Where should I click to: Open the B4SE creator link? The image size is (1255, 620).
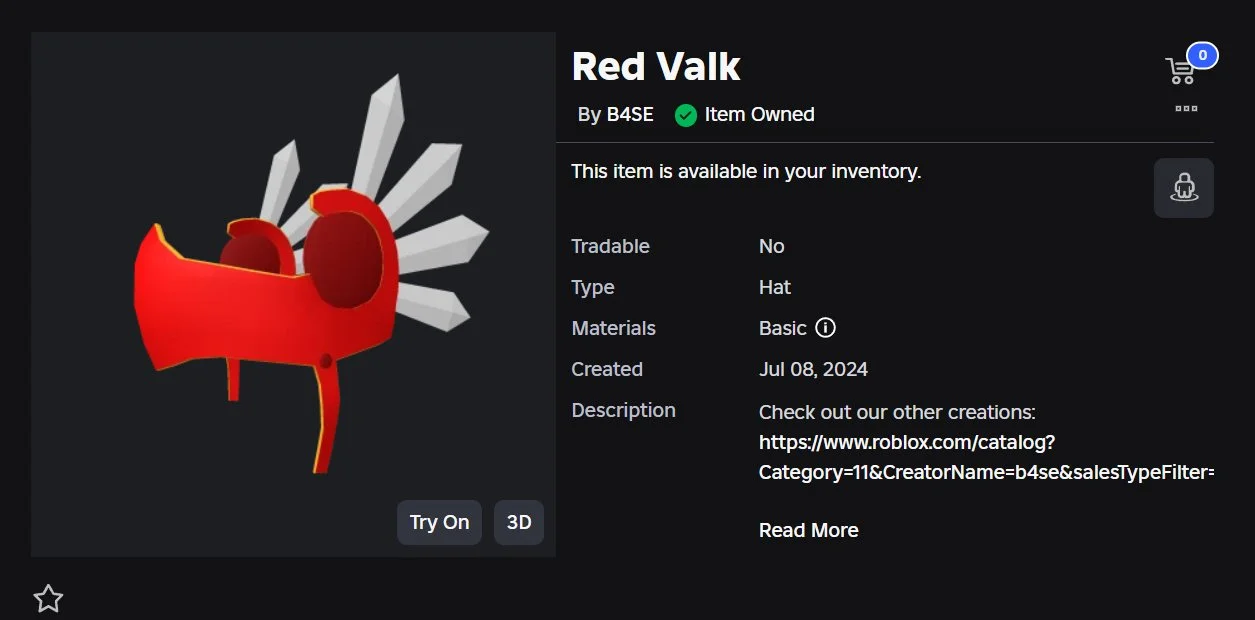[x=630, y=115]
